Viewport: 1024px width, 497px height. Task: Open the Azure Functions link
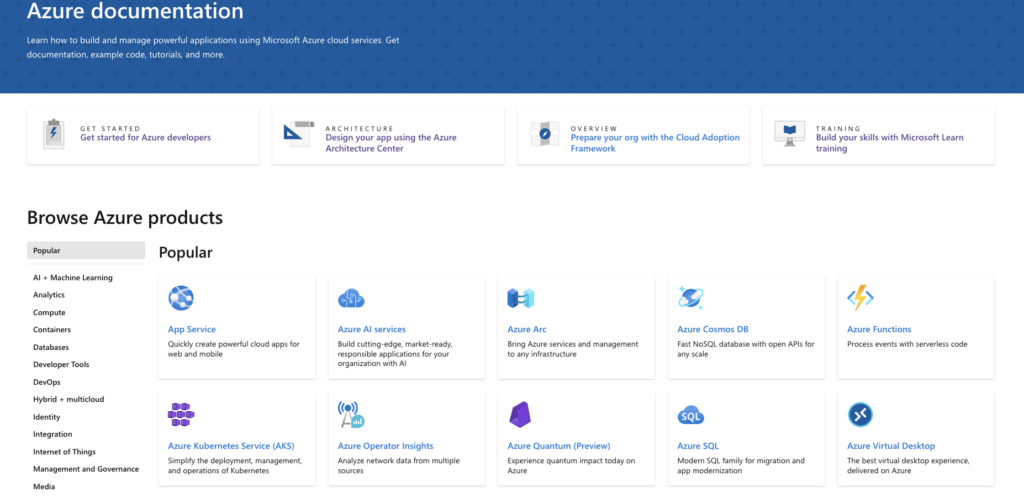pos(879,329)
